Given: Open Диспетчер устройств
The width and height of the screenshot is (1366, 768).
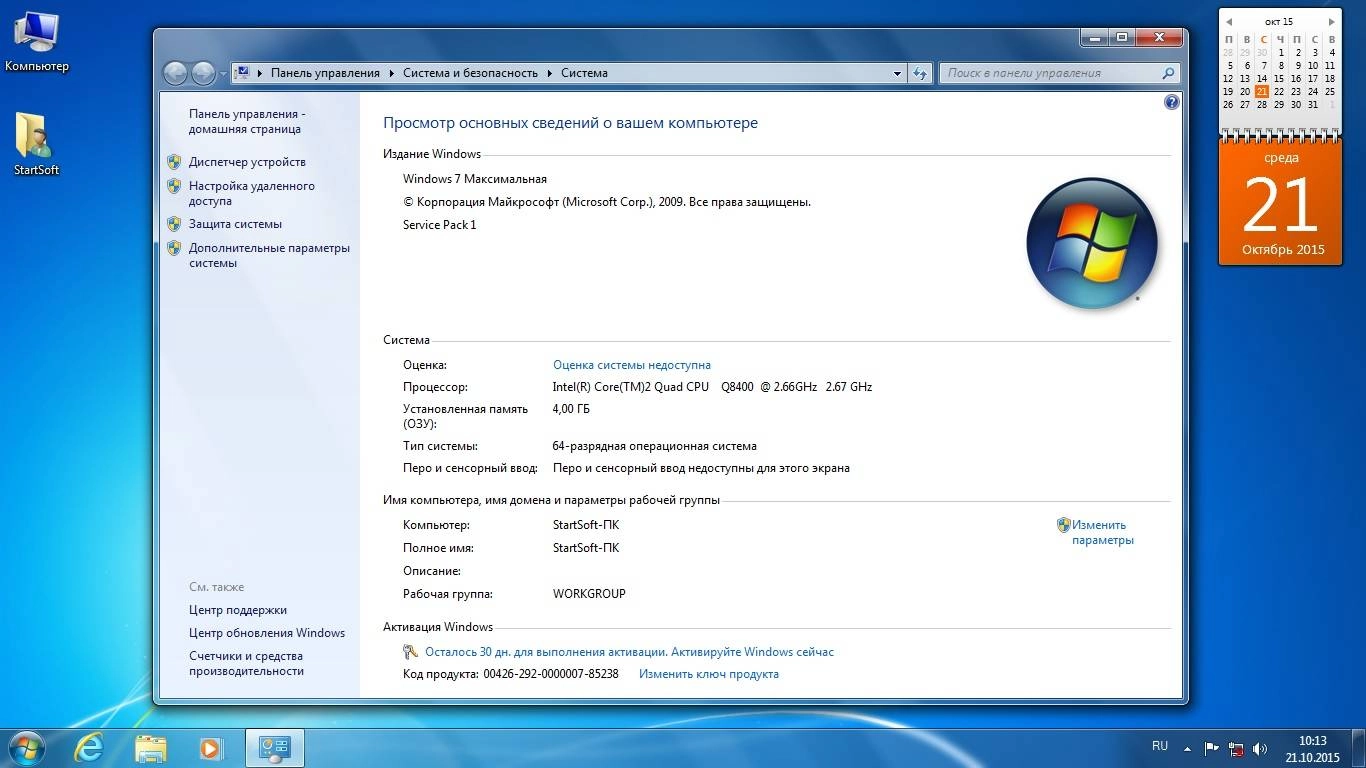Looking at the screenshot, I should pos(247,162).
